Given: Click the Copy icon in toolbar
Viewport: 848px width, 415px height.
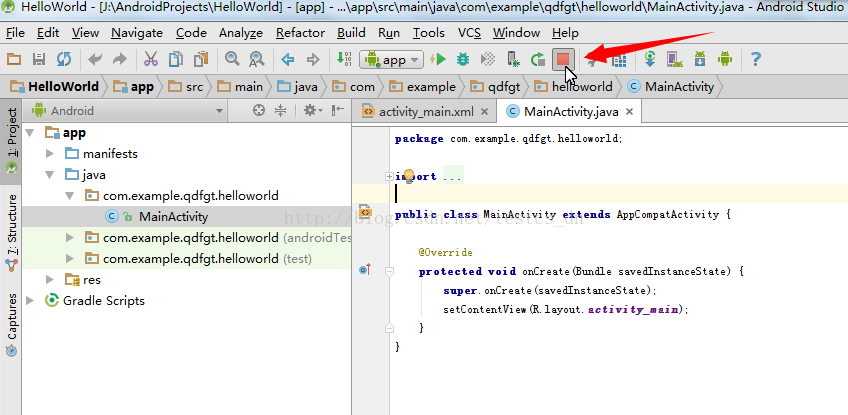Looking at the screenshot, I should point(176,60).
